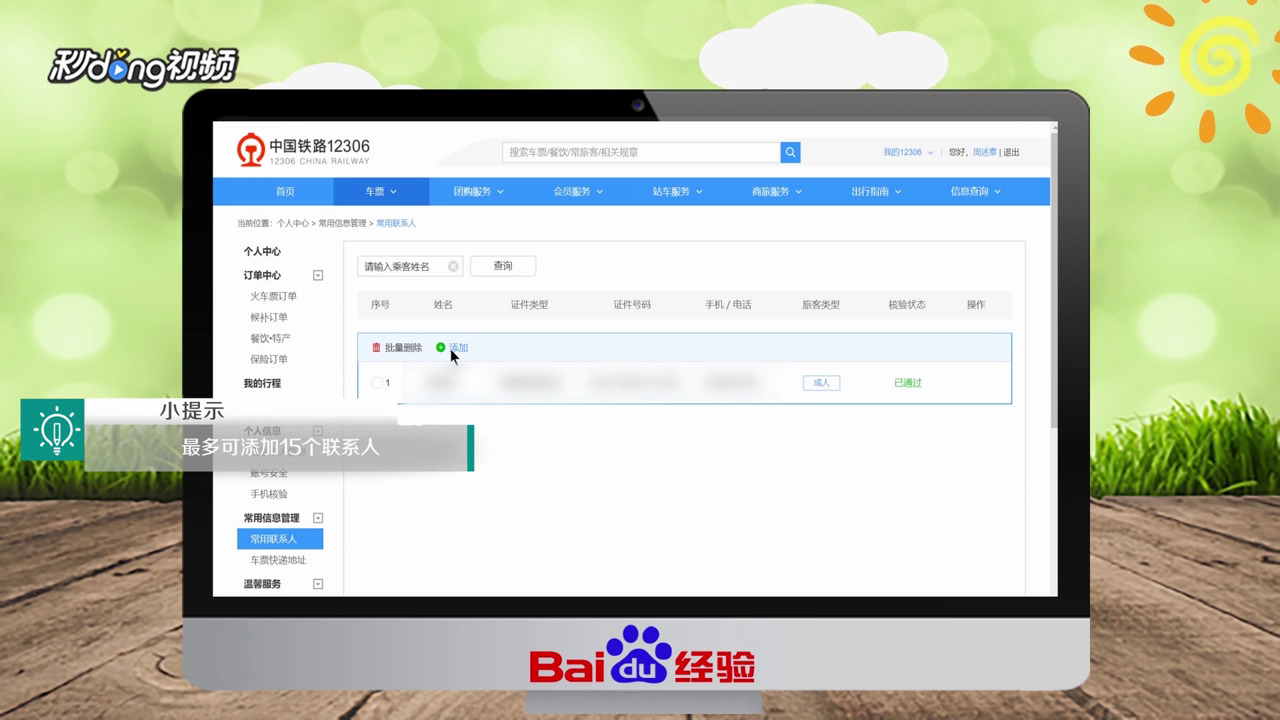Viewport: 1280px width, 720px height.
Task: Click the red trash batch delete icon
Action: [x=376, y=348]
